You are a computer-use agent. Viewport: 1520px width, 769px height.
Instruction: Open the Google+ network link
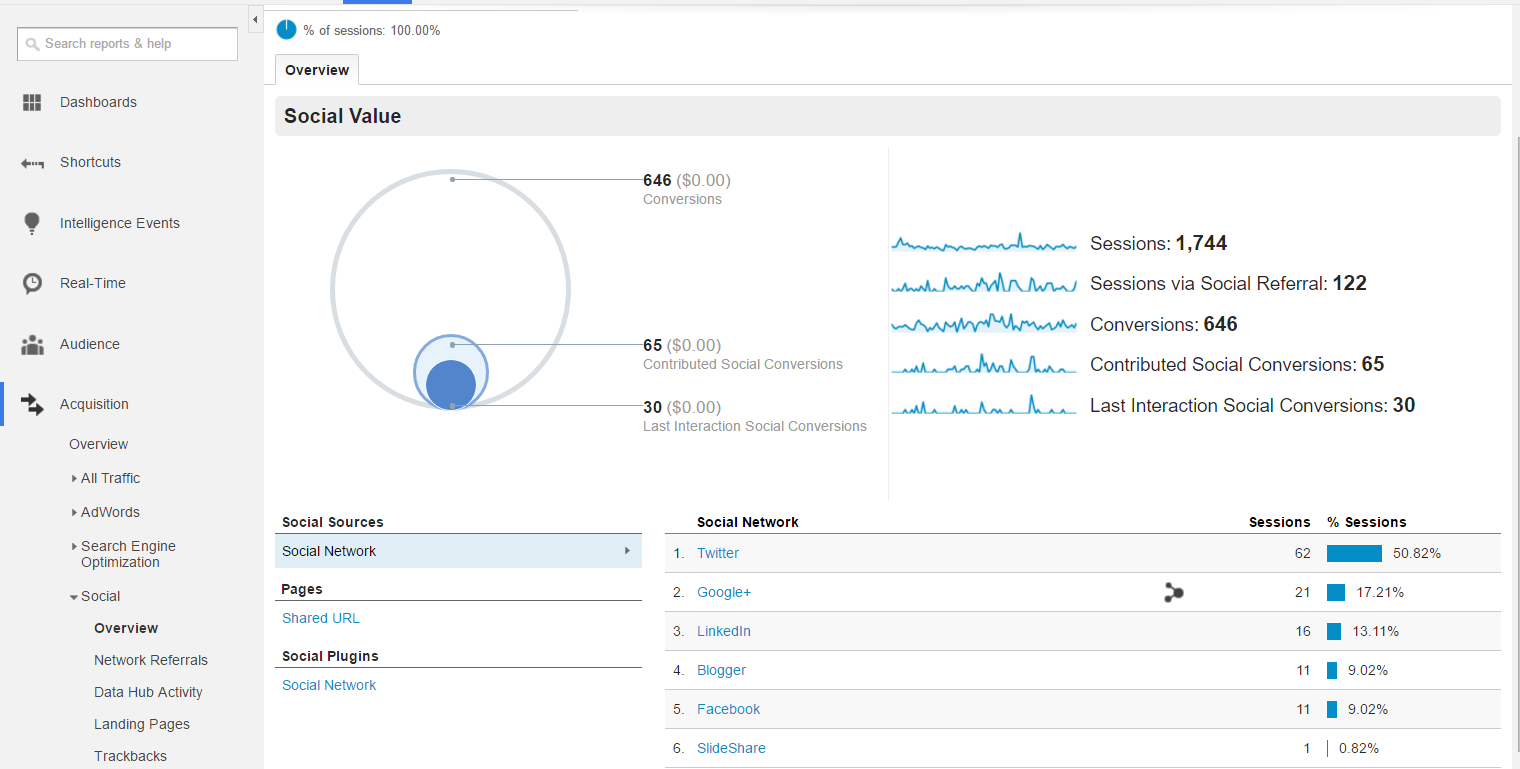tap(724, 592)
